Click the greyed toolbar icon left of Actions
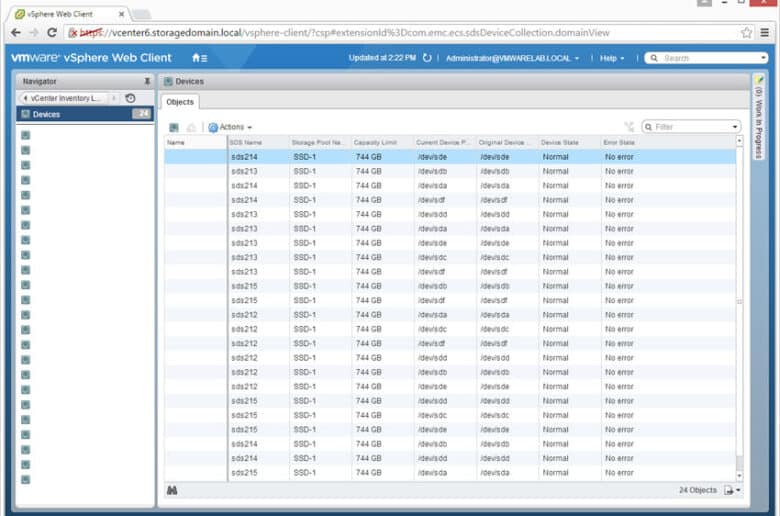Image resolution: width=780 pixels, height=516 pixels. 191,127
